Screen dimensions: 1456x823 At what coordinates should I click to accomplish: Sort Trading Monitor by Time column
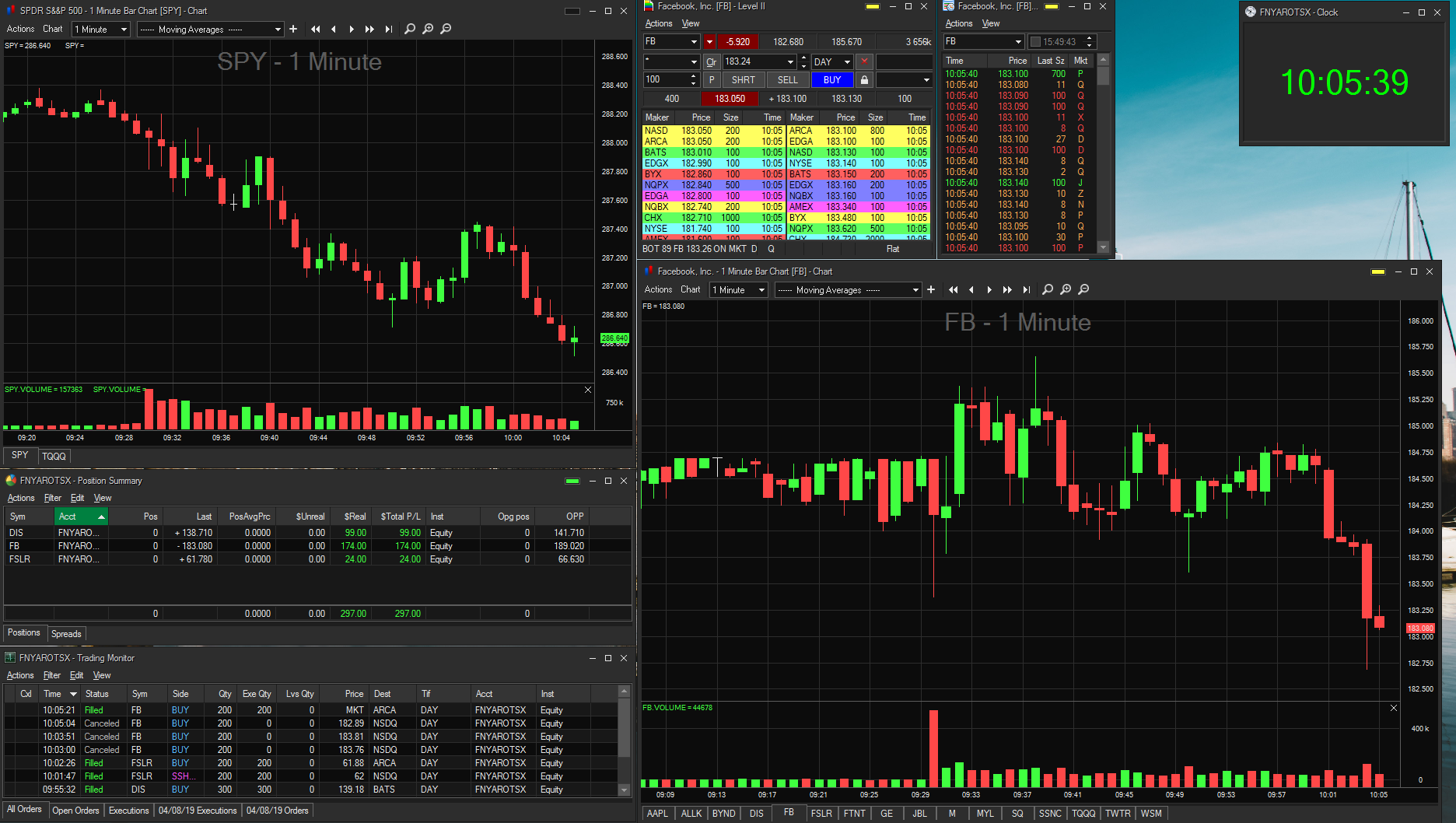[59, 694]
